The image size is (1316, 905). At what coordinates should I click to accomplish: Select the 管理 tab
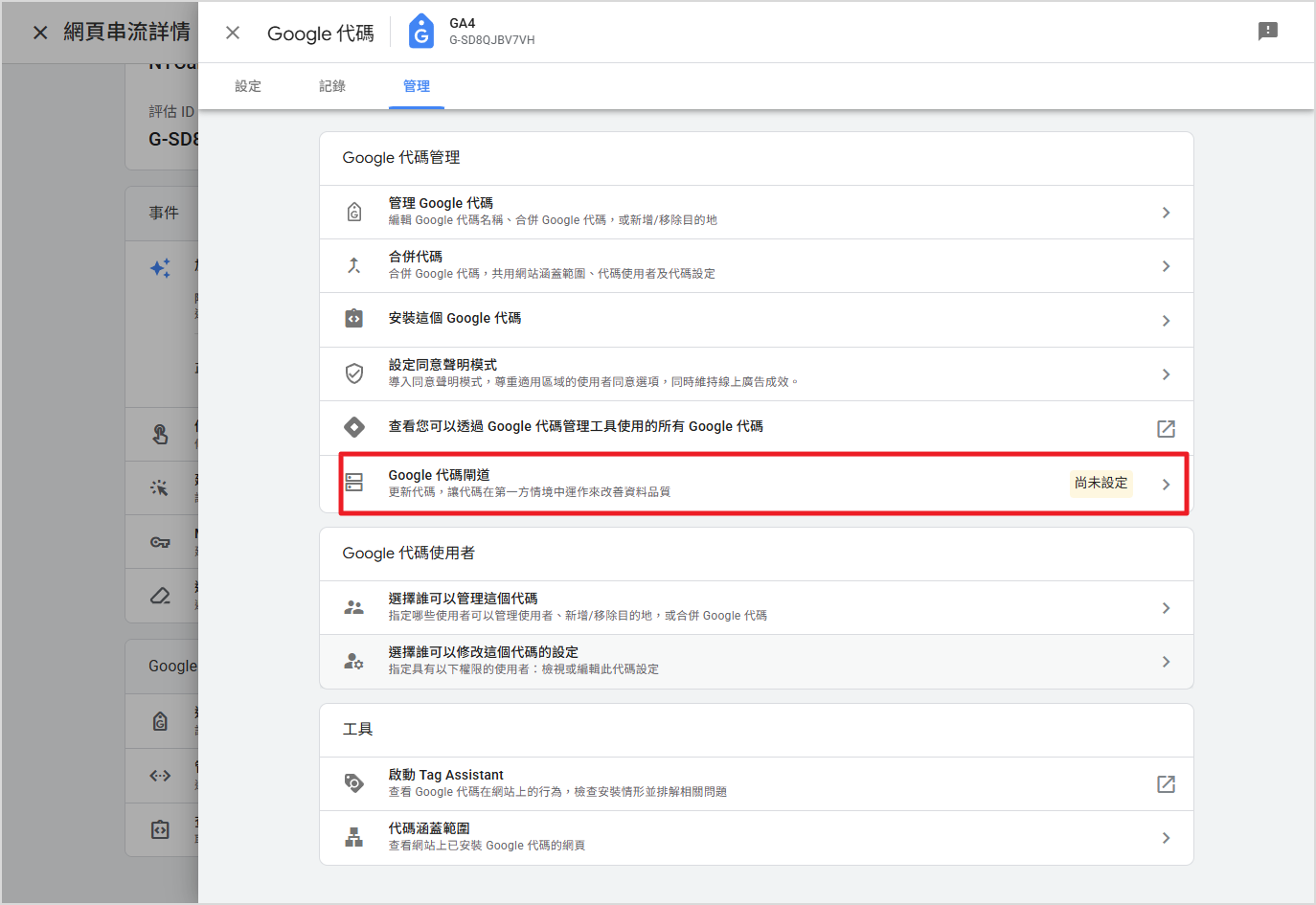(x=417, y=86)
